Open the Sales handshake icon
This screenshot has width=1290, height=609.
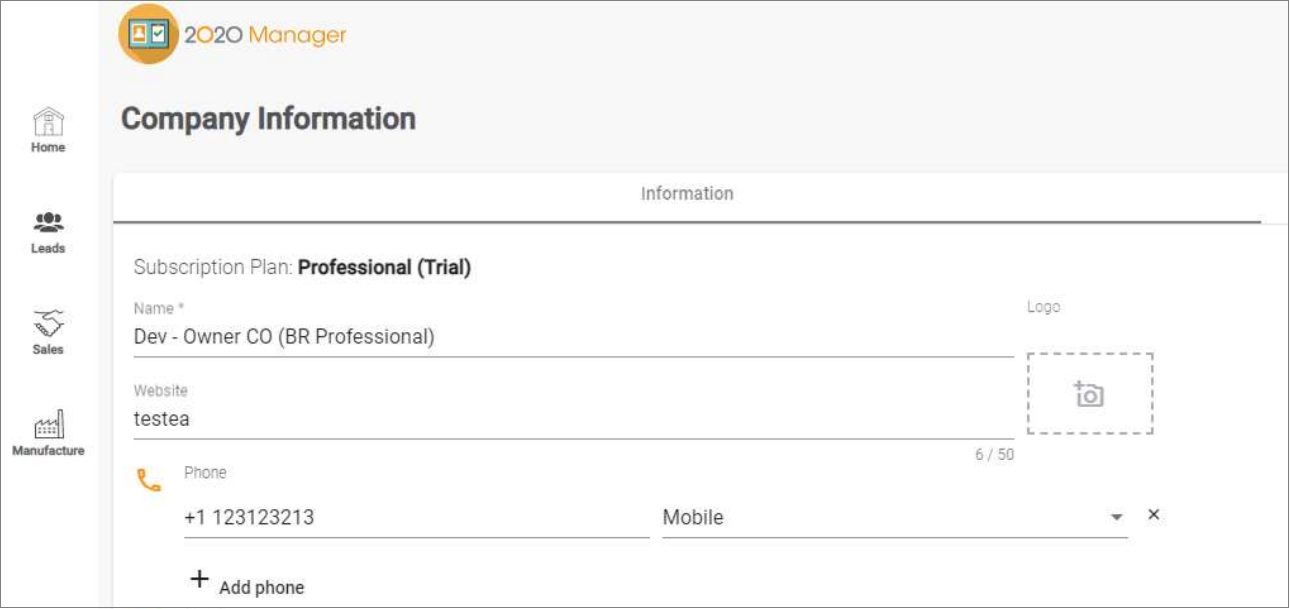coord(48,323)
